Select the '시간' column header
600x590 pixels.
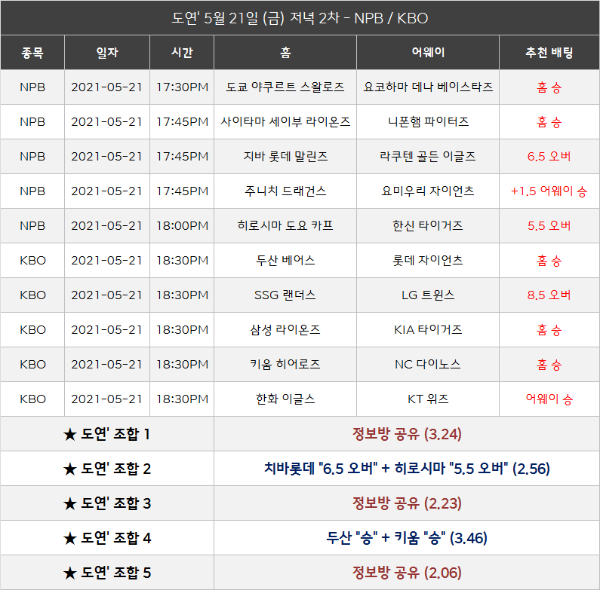tap(182, 52)
